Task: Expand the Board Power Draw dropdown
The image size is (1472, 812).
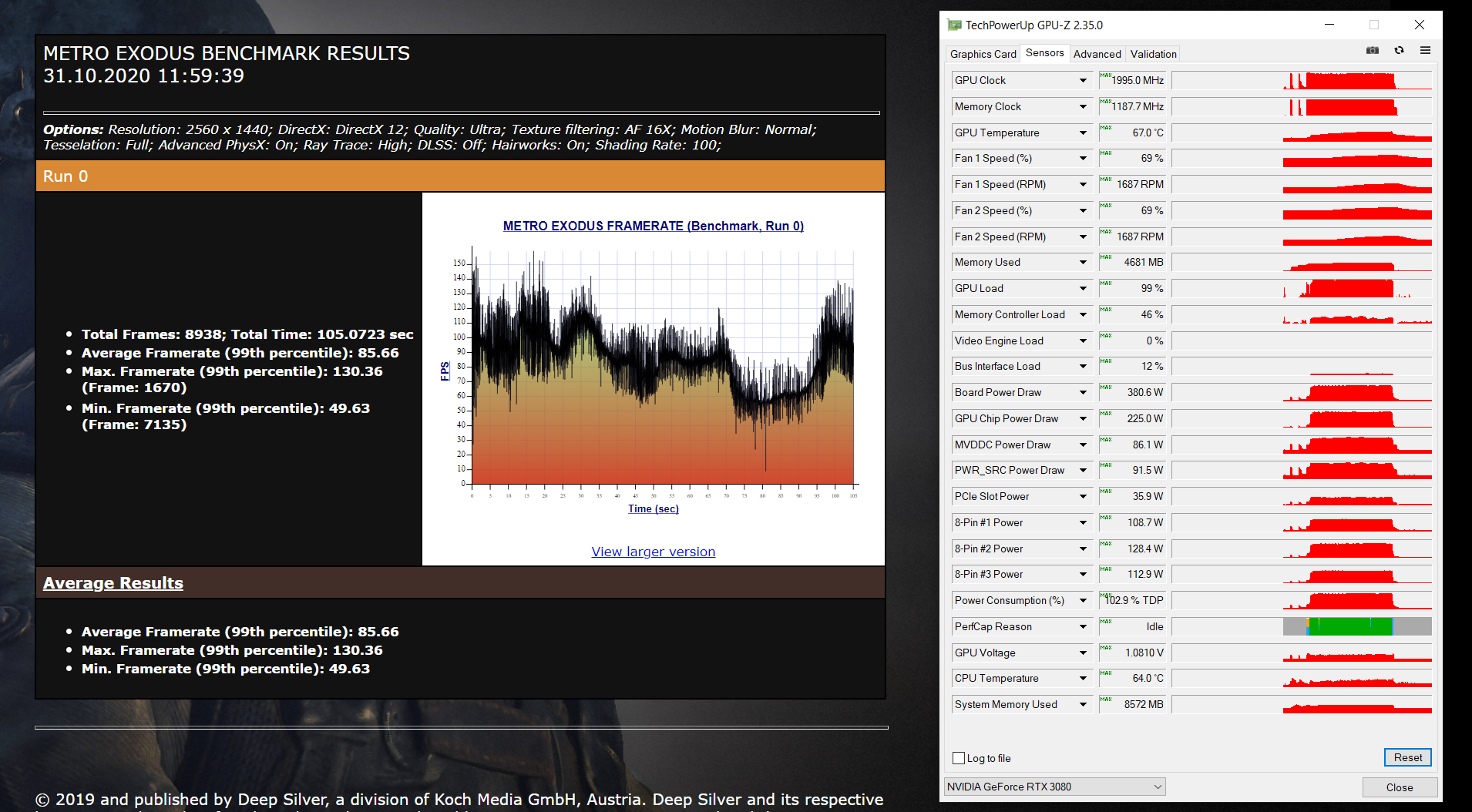Action: (1083, 392)
